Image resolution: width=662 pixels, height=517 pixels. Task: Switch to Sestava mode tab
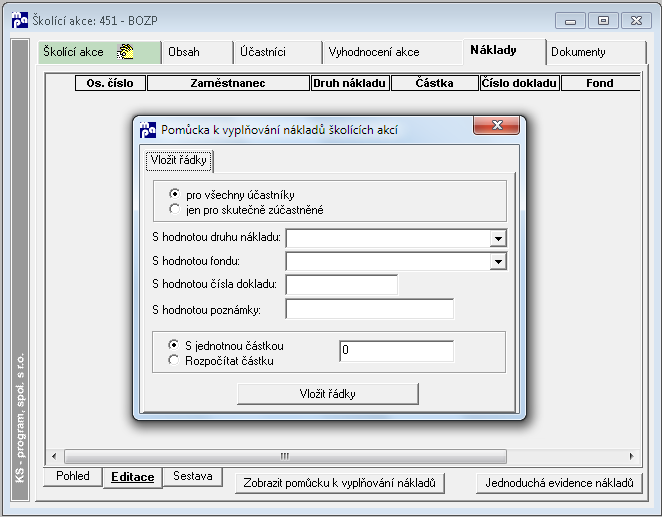click(x=193, y=476)
